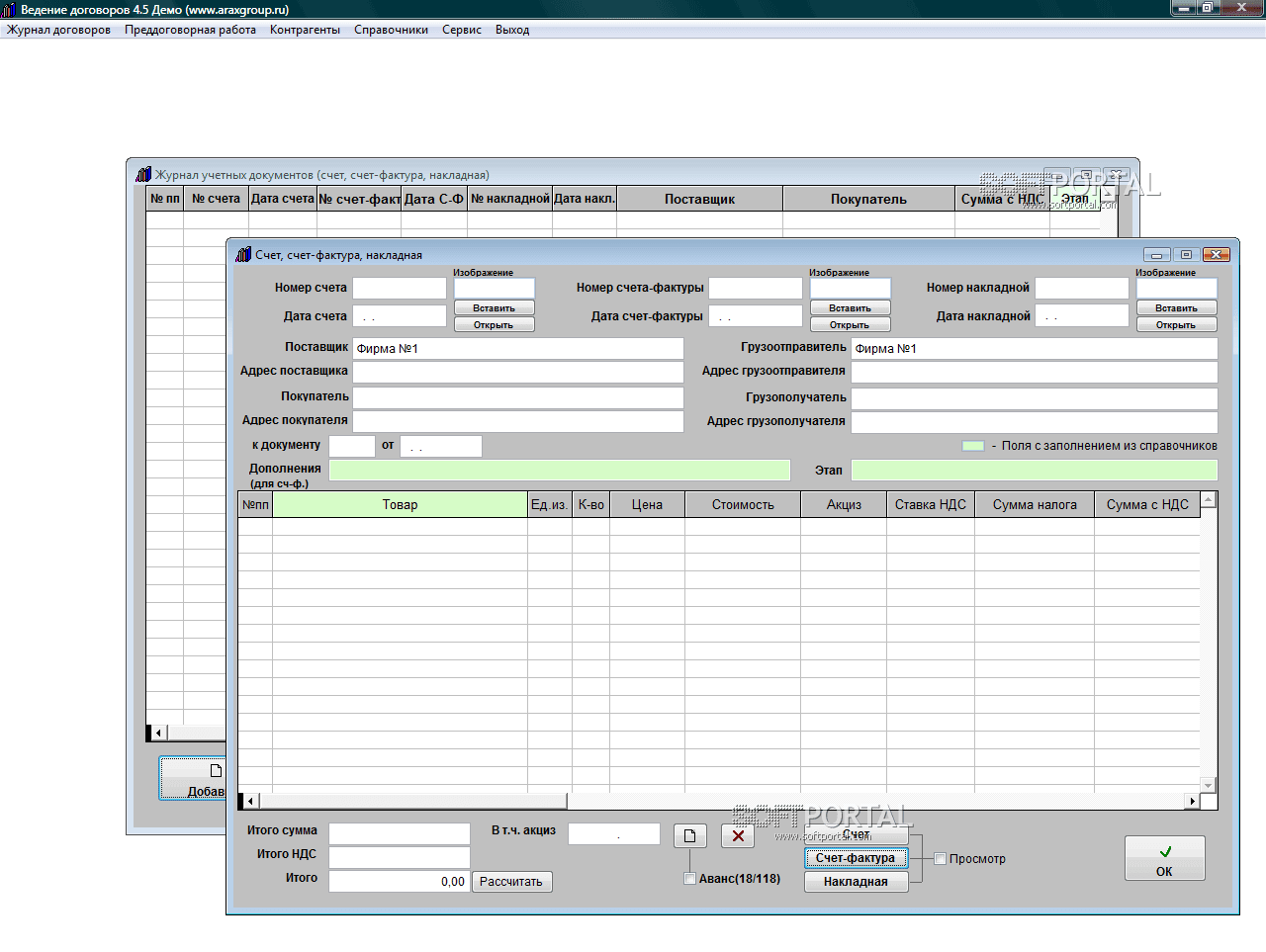Confirm with the OK checkmark button
The width and height of the screenshot is (1266, 952).
[1165, 858]
